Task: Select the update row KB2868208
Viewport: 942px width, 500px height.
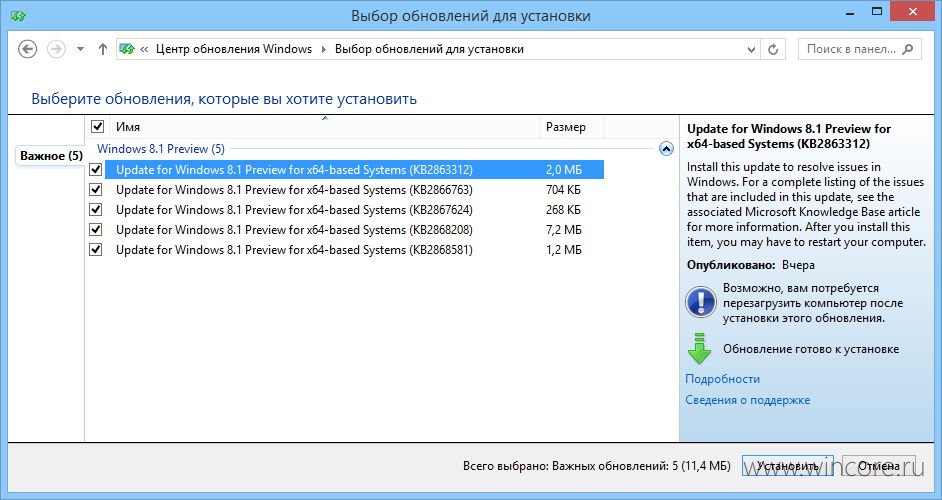Action: [x=354, y=230]
